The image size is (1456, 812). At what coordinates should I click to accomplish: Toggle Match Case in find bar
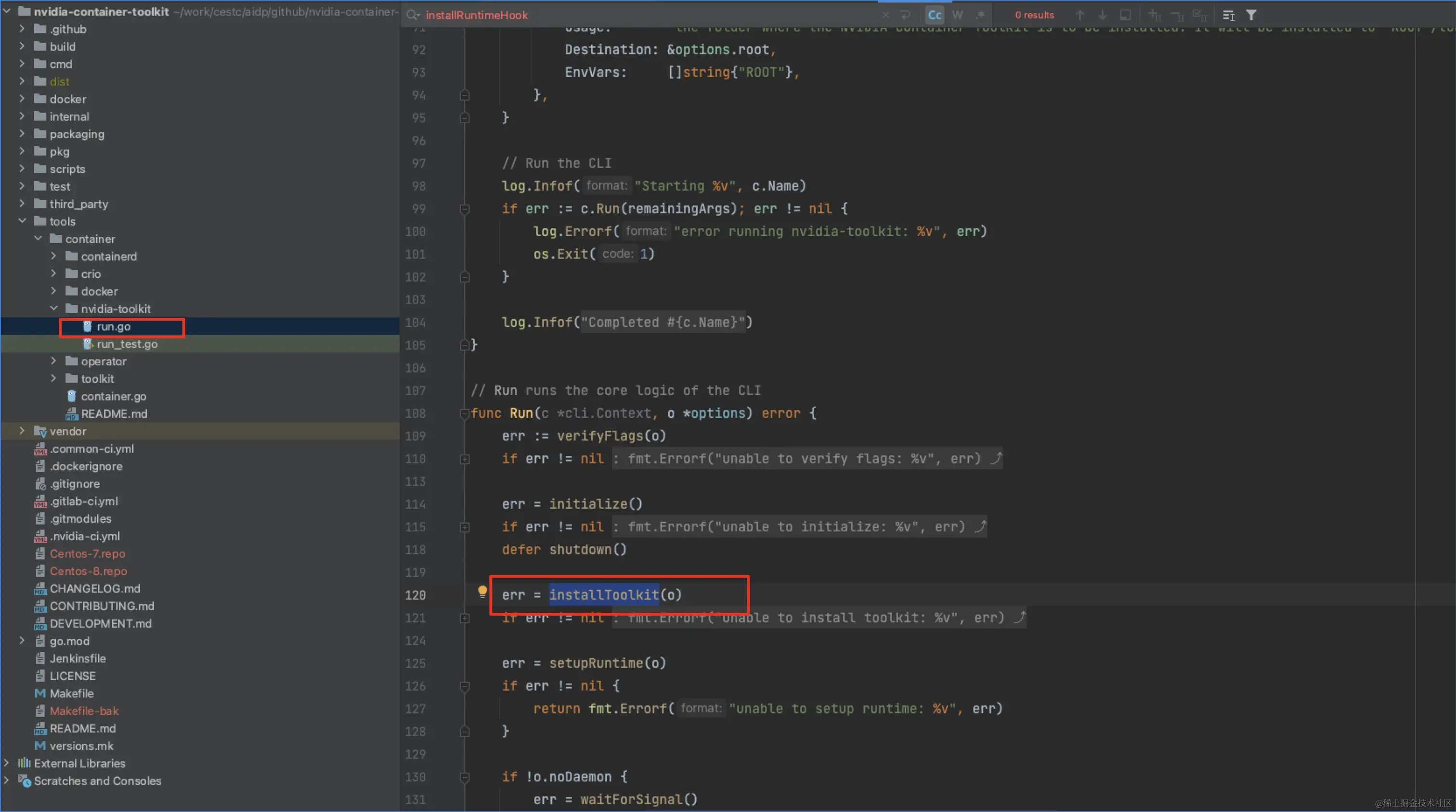934,15
